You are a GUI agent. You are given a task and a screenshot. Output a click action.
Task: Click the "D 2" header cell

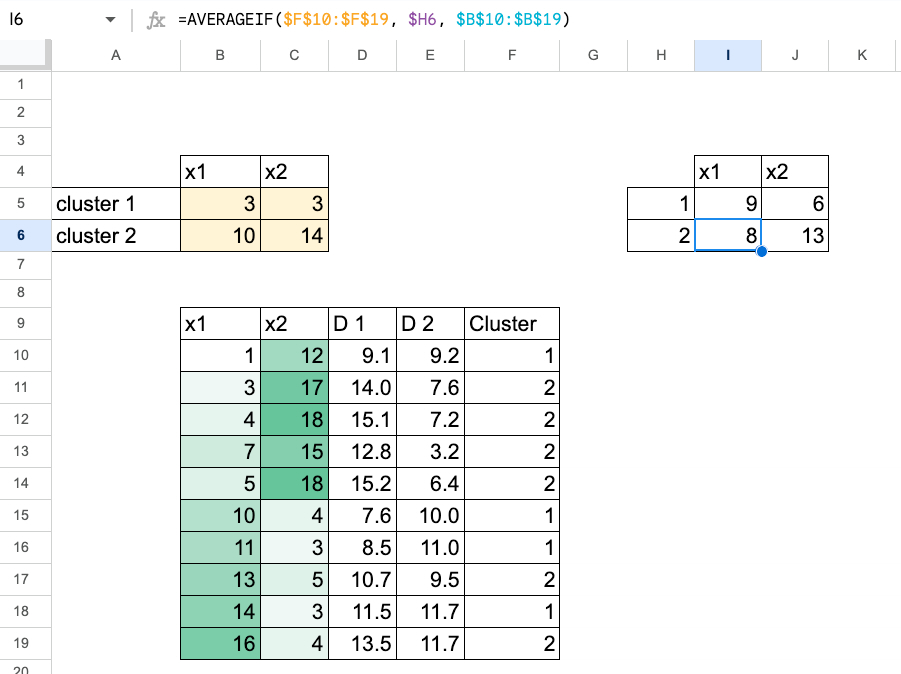point(430,324)
